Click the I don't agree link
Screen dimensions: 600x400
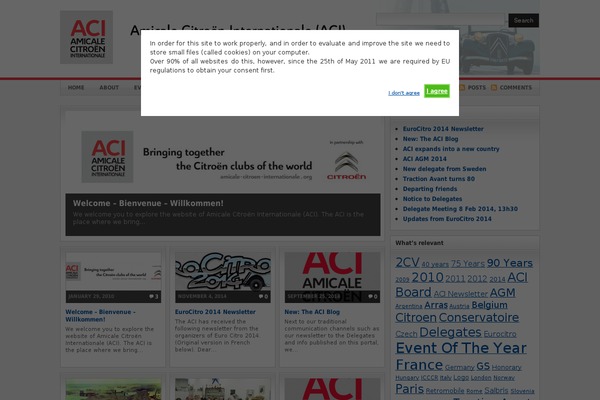[x=404, y=93]
